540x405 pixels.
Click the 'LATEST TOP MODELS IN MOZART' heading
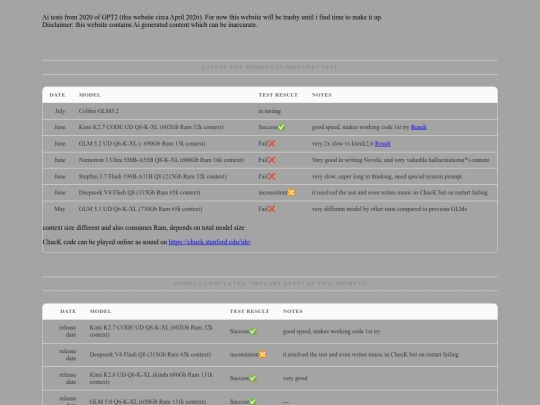point(270,67)
